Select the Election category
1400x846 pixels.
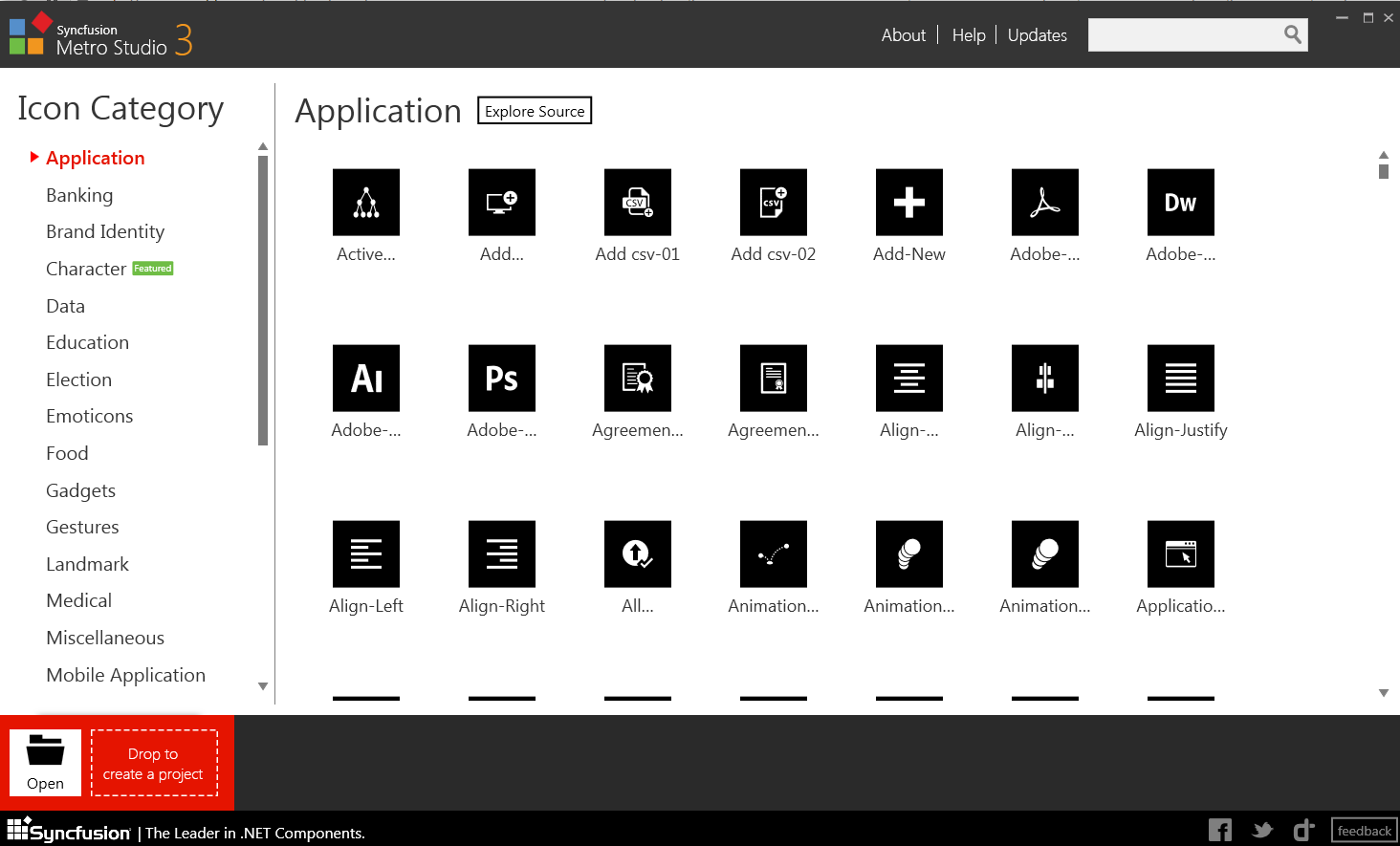(x=78, y=380)
